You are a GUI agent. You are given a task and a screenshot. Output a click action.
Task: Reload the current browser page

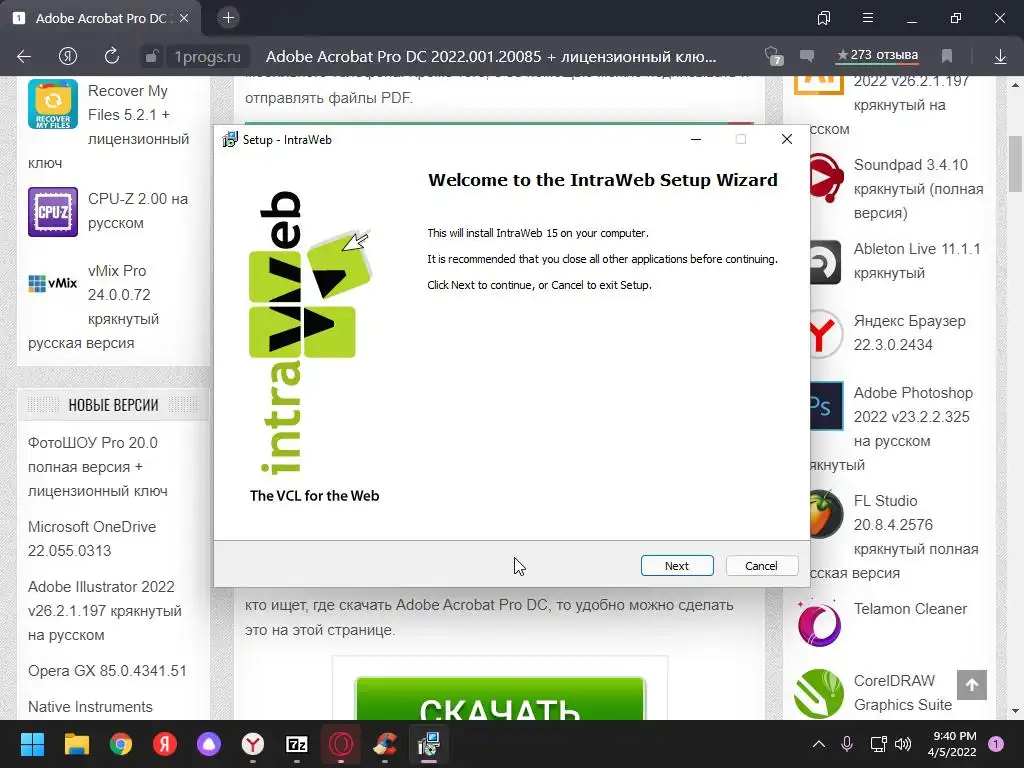[112, 56]
